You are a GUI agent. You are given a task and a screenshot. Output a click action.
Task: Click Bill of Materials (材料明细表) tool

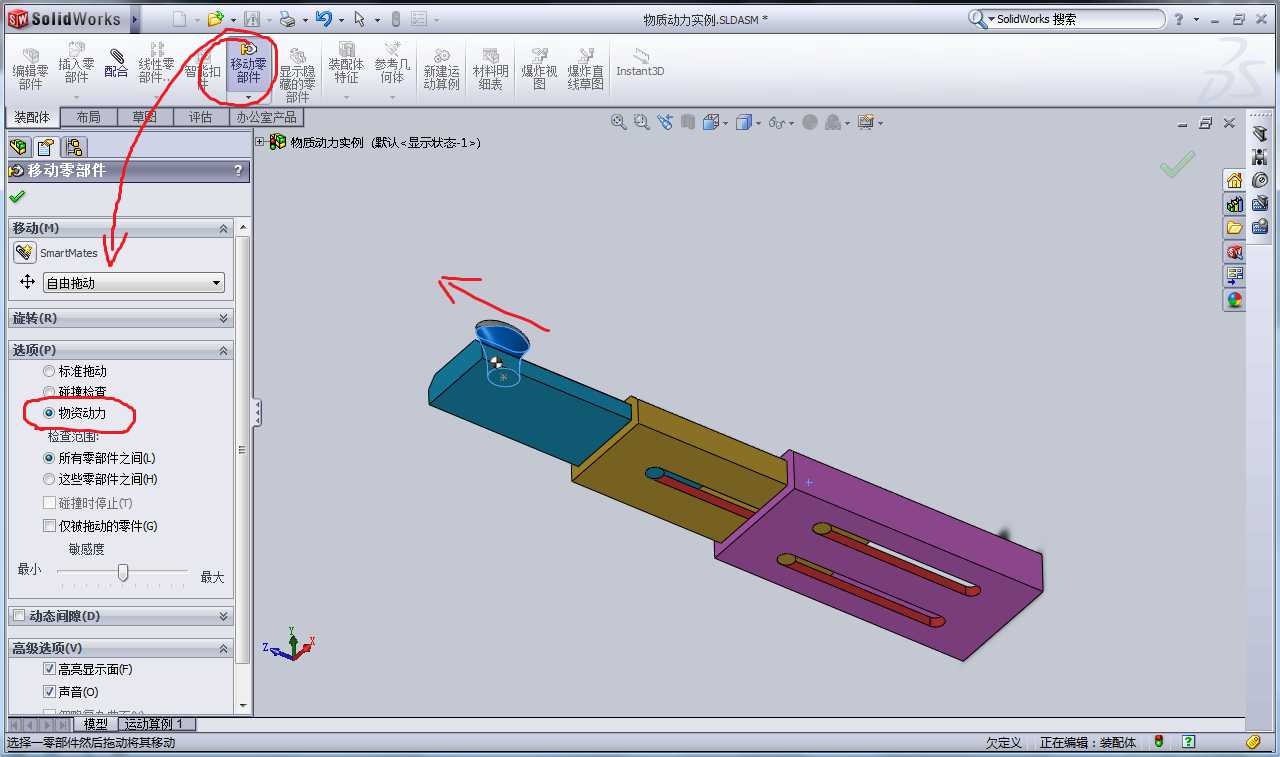click(490, 68)
